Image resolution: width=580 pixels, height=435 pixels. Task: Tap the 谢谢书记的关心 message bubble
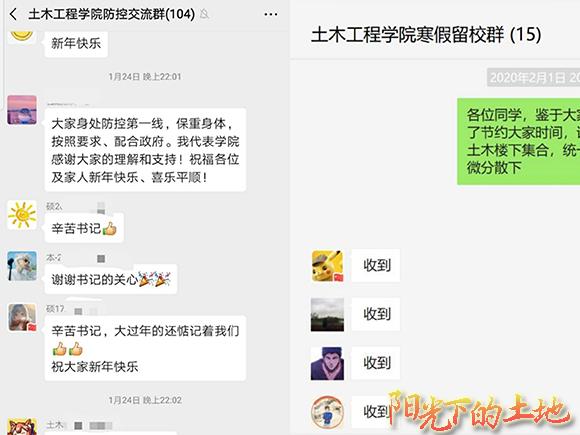[111, 279]
